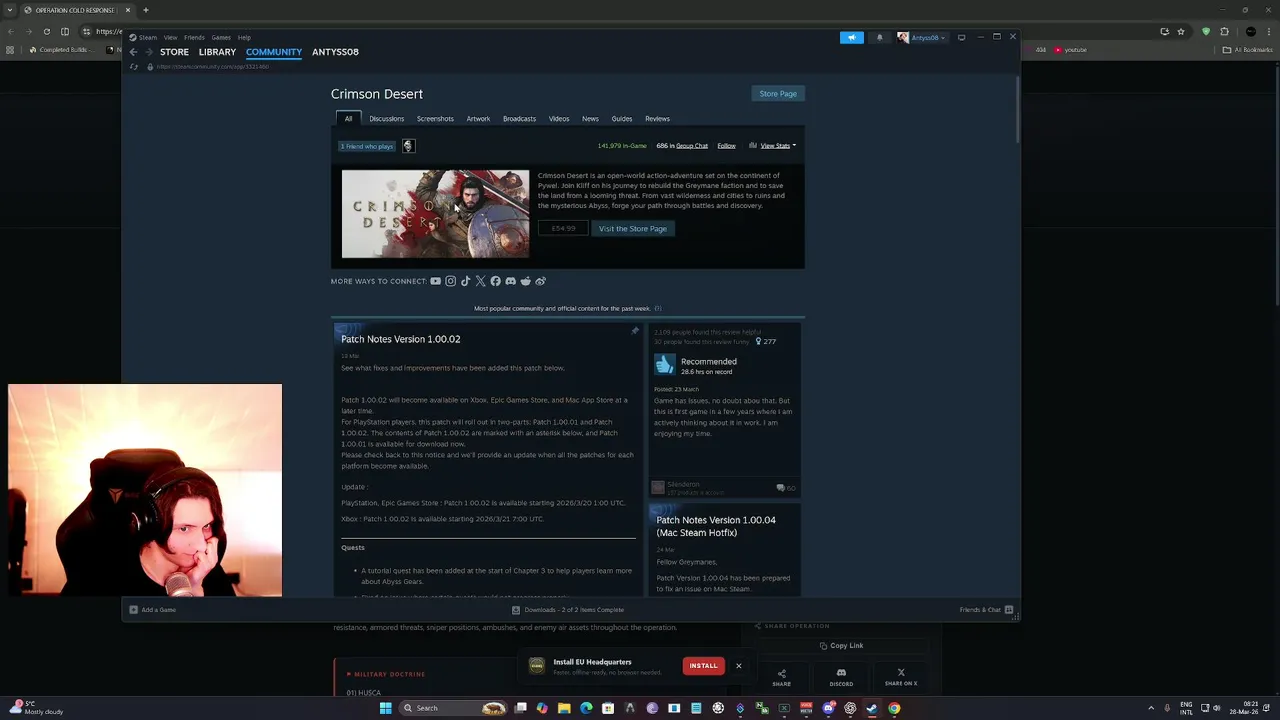Viewport: 1280px width, 720px height.
Task: Open the Antyss08 account dropdown
Action: pyautogui.click(x=921, y=38)
